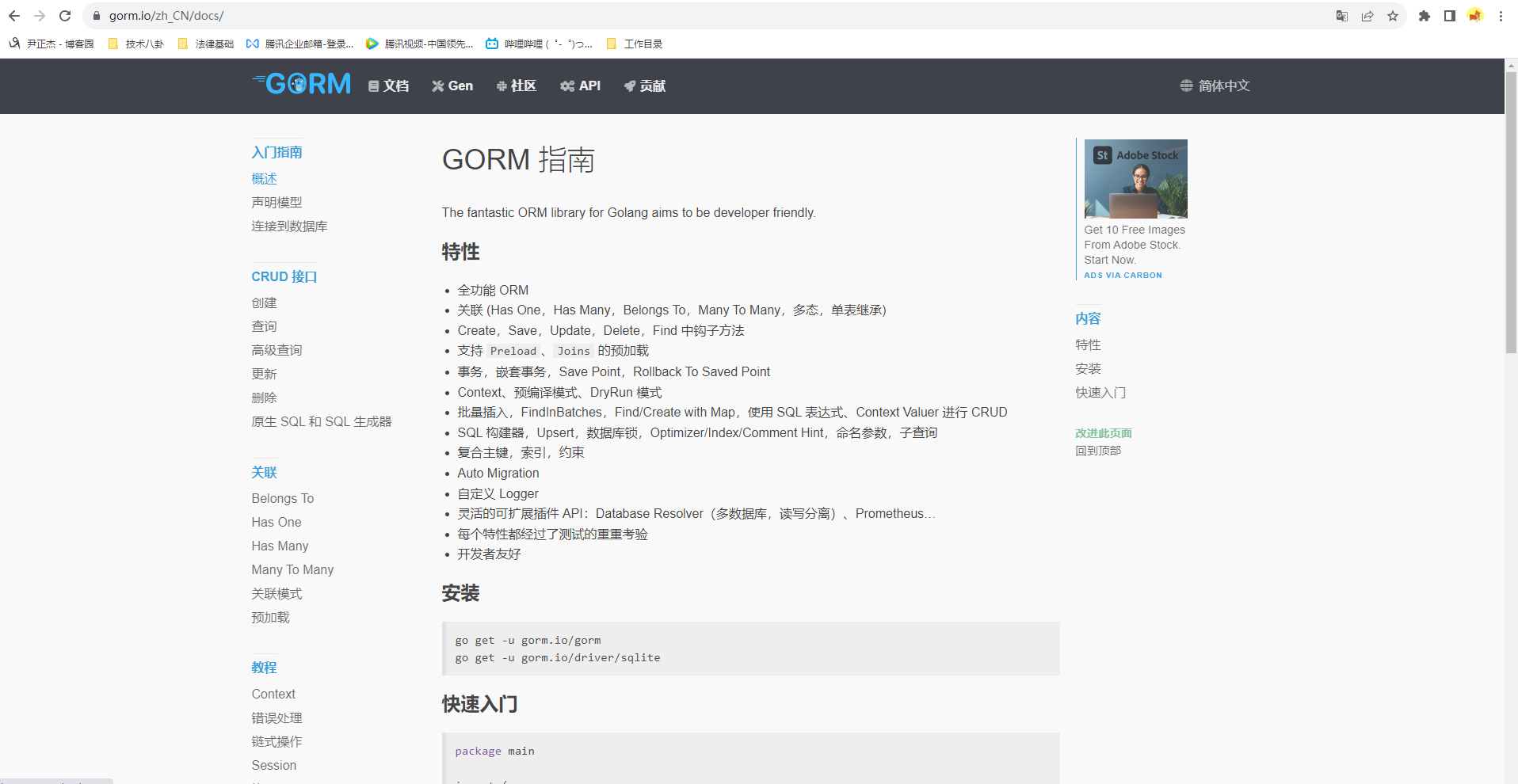The width and height of the screenshot is (1518, 784).
Task: Click the API gear icon
Action: [x=566, y=86]
